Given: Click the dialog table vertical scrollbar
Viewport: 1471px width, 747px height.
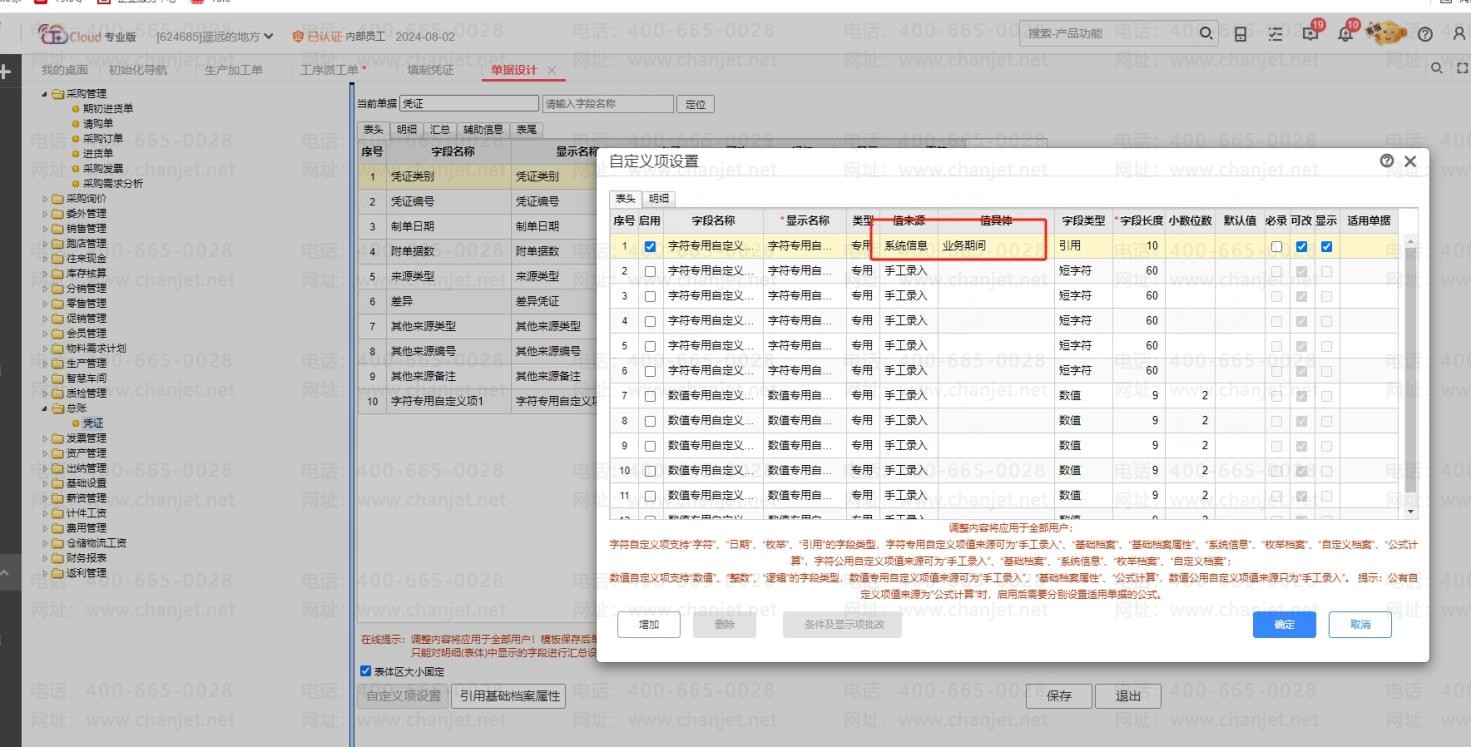Looking at the screenshot, I should (1410, 370).
